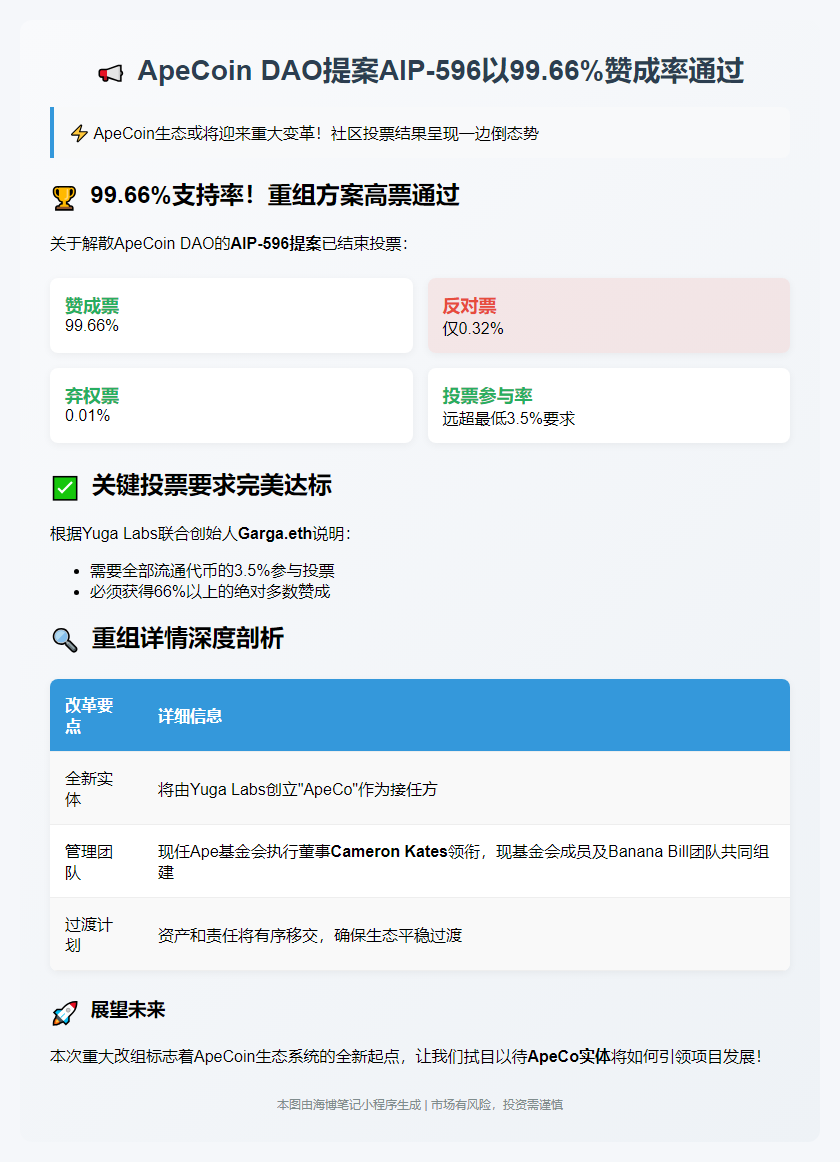Click the footer text 本图由海博笔记小程序生成
Screen dimensions: 840x1162
[x=348, y=1105]
